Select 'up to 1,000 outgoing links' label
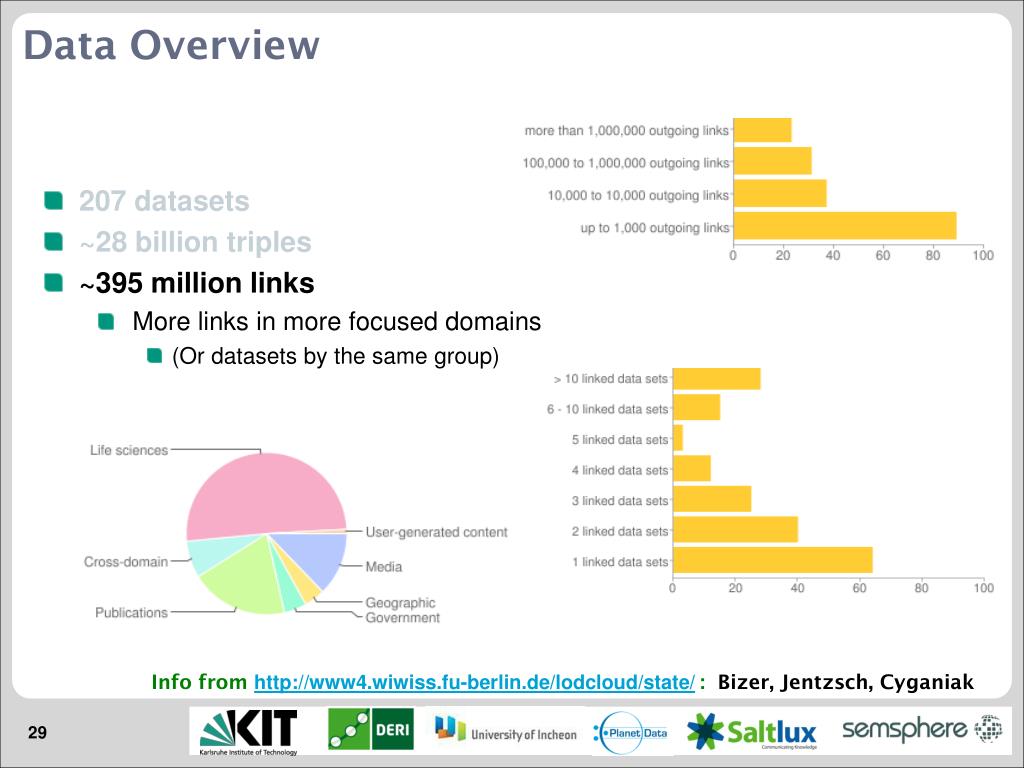 pyautogui.click(x=654, y=228)
